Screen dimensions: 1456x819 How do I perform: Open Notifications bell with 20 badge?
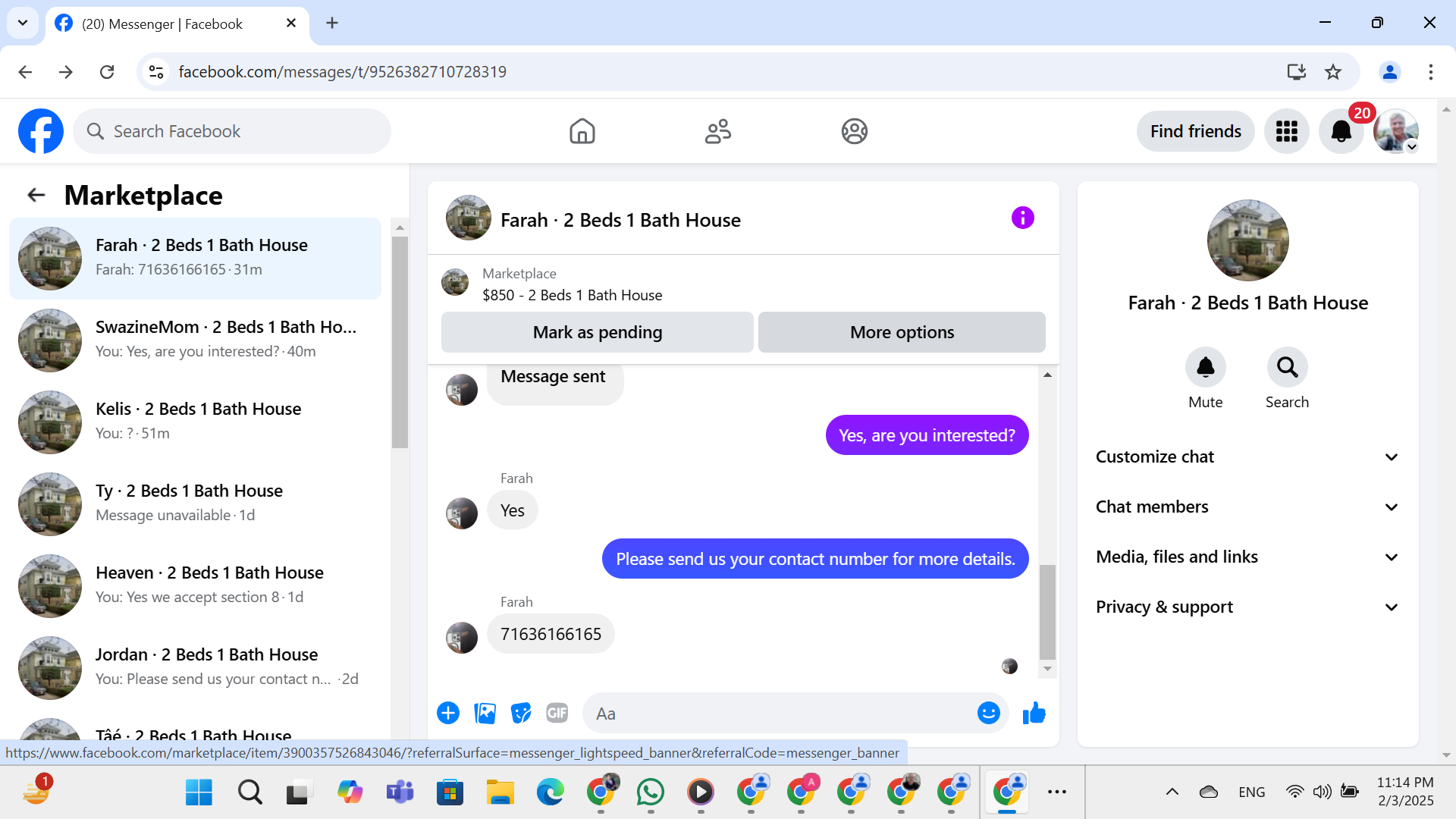1341,131
